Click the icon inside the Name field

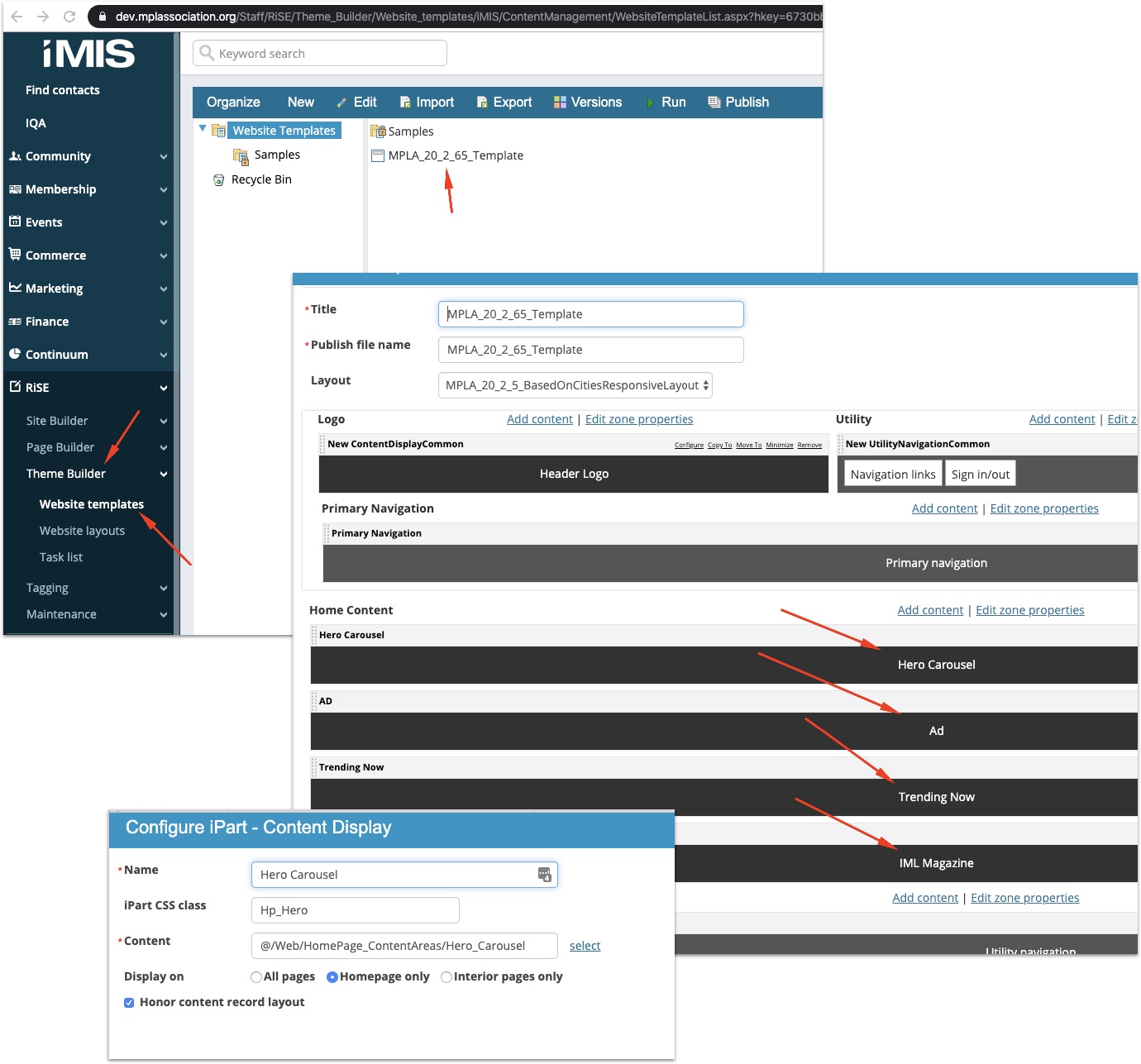[x=545, y=875]
